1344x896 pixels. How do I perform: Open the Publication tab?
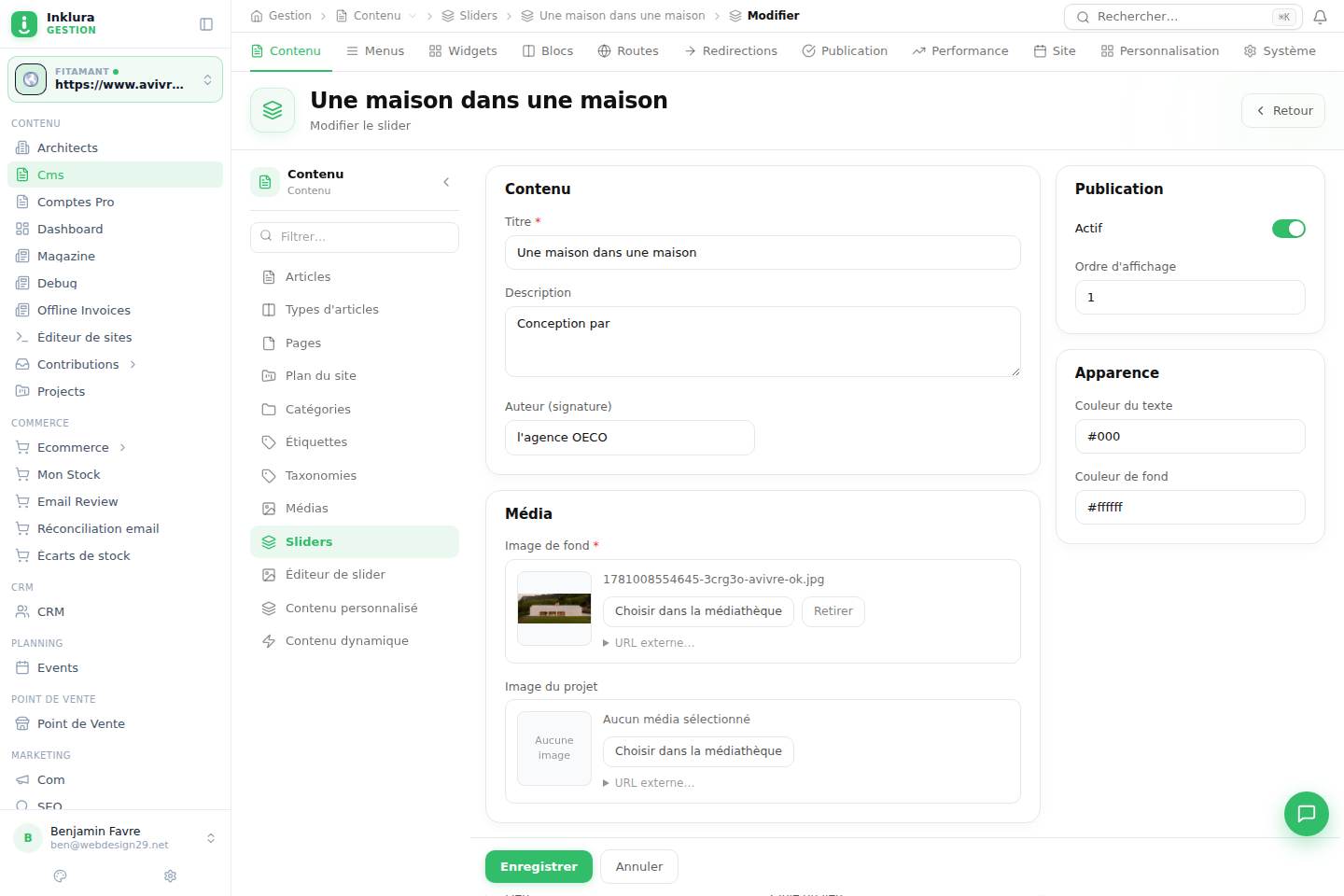click(845, 50)
